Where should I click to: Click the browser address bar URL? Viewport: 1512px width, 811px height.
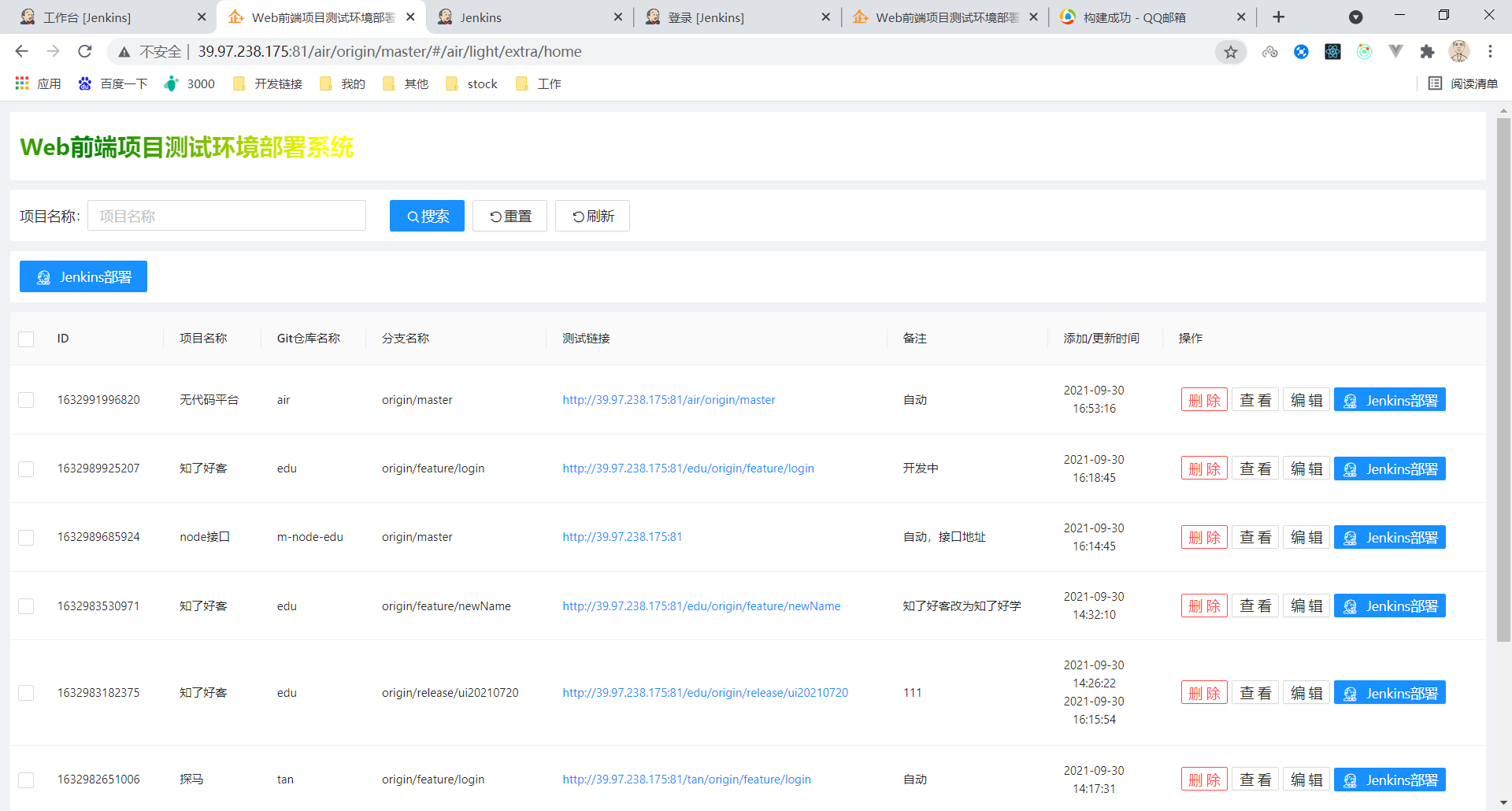(x=389, y=52)
